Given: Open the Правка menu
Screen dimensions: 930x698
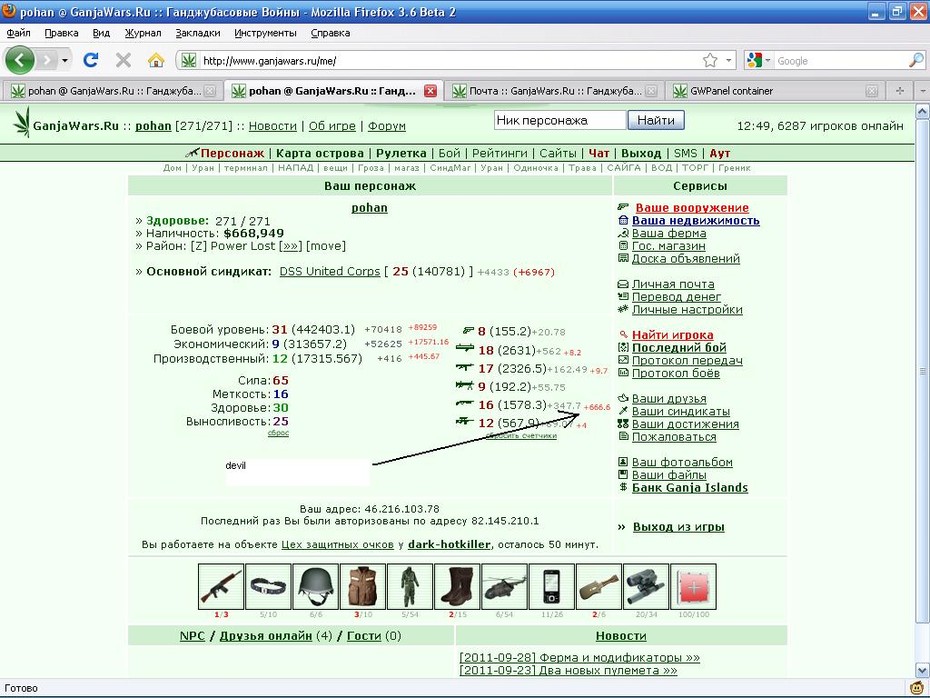Looking at the screenshot, I should [61, 33].
